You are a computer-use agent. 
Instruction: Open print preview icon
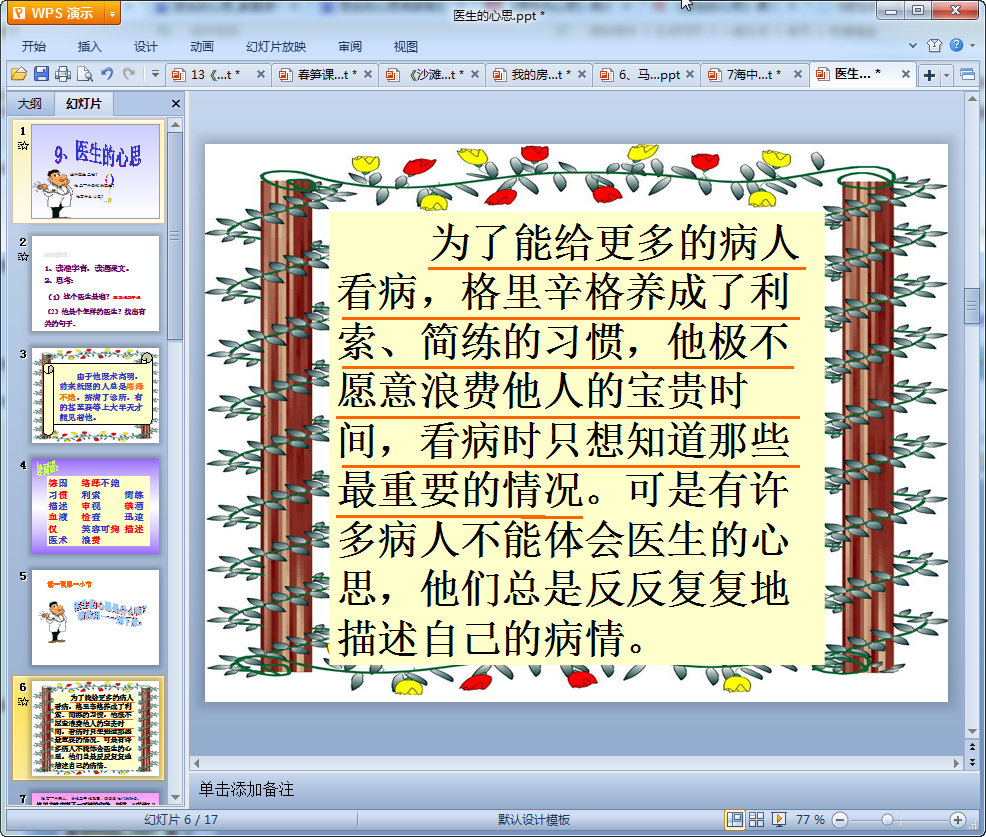pyautogui.click(x=85, y=74)
